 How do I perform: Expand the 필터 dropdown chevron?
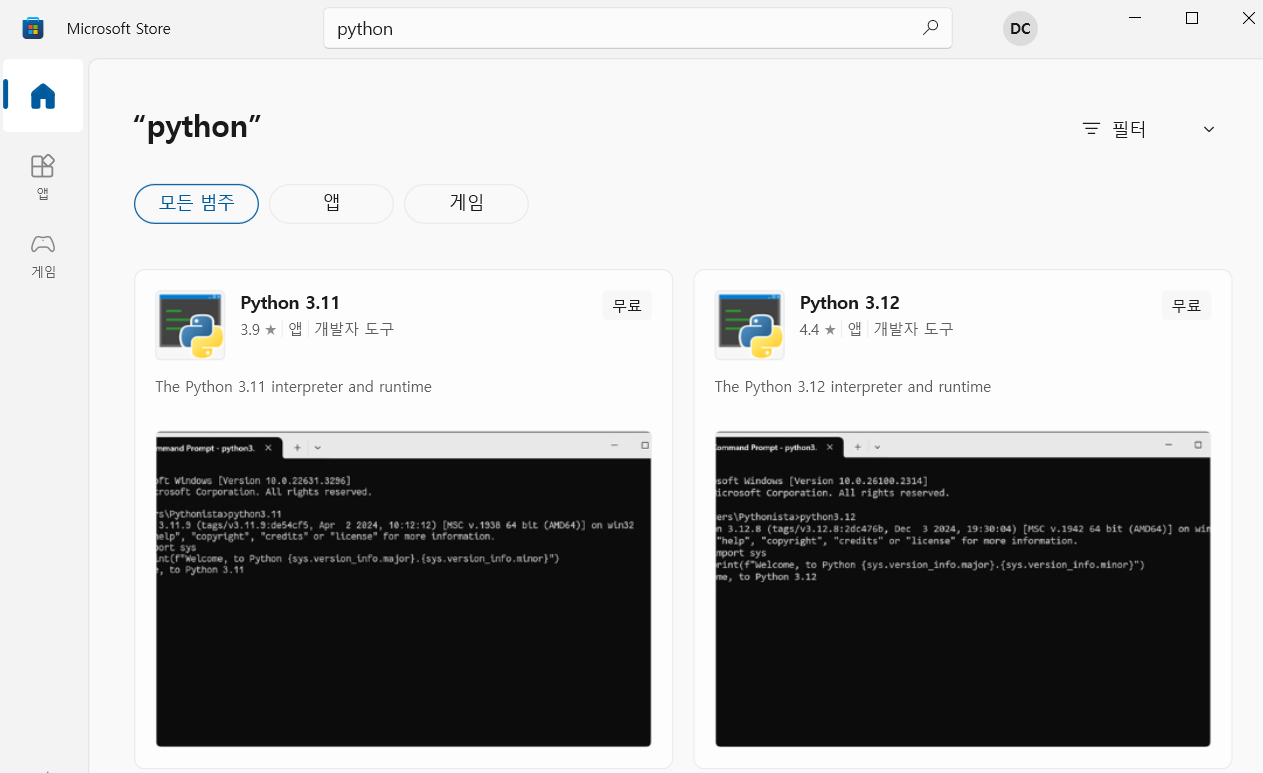click(x=1209, y=129)
